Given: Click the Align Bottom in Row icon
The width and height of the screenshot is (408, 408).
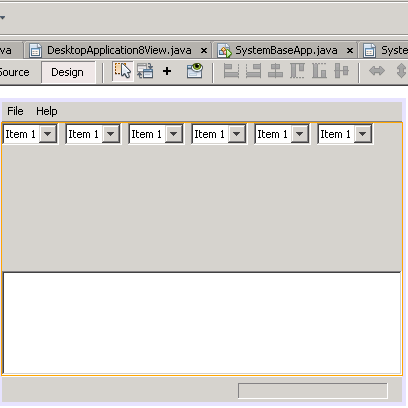Looking at the screenshot, I should pyautogui.click(x=319, y=71).
